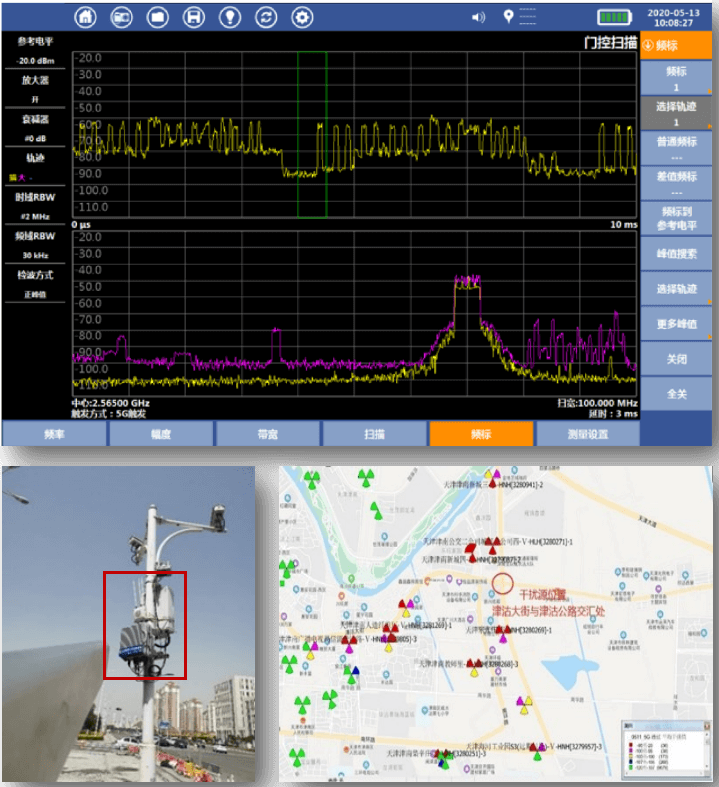Viewport: 719px width, 787px height.
Task: Click the GPS location pin icon
Action: 508,17
